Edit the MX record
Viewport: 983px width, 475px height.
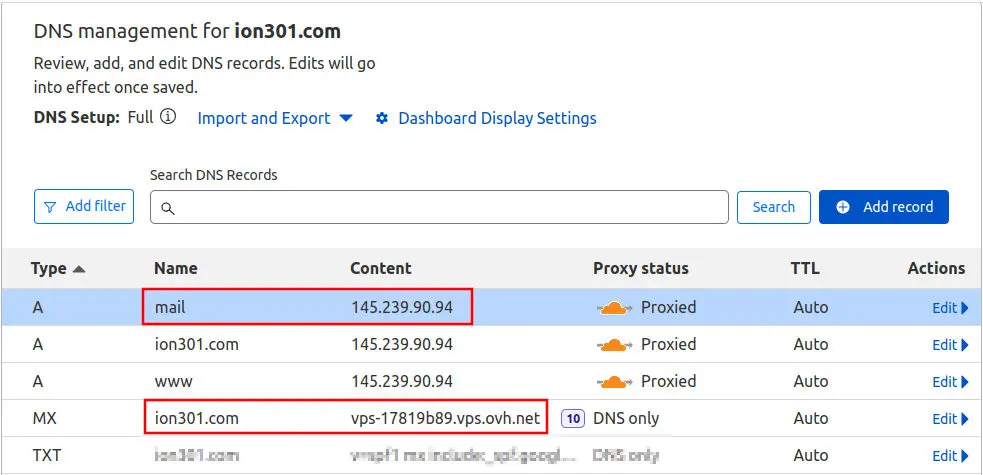click(950, 419)
